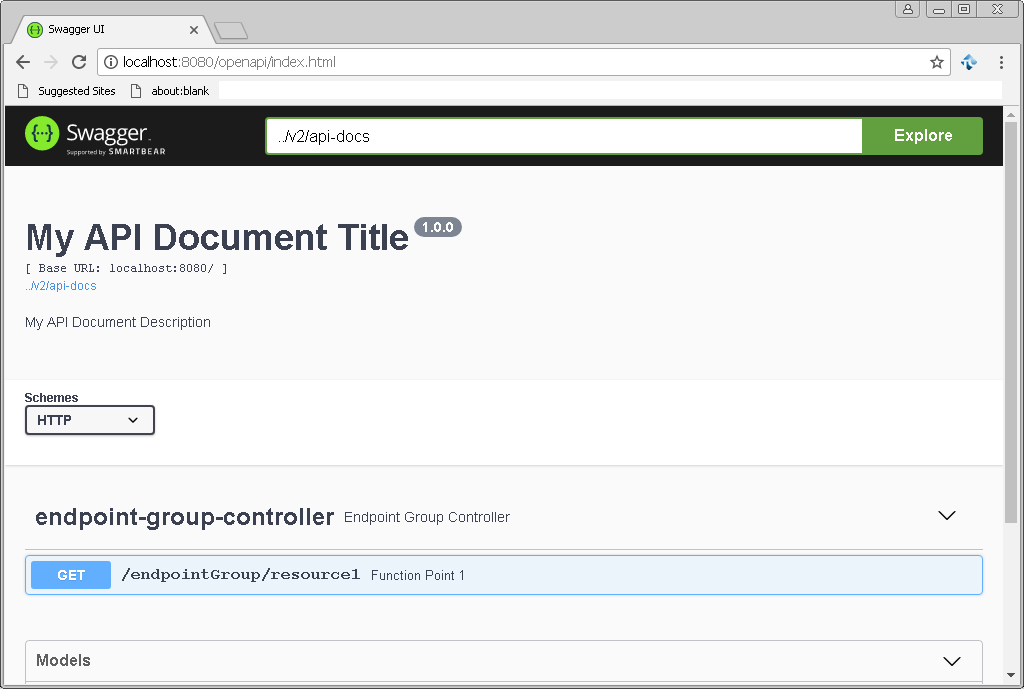Bookmark page with the star icon

point(936,62)
